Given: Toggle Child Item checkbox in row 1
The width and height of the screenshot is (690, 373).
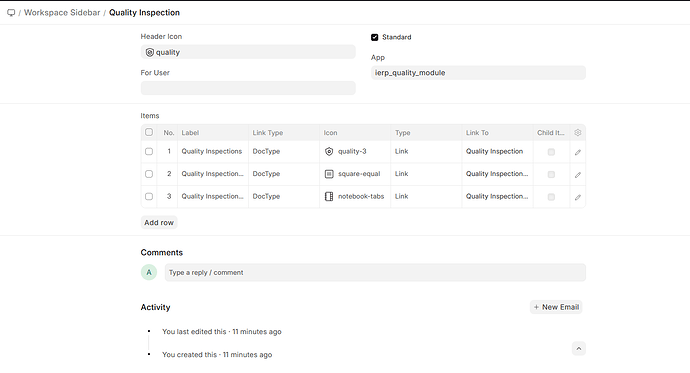Looking at the screenshot, I should pyautogui.click(x=551, y=152).
